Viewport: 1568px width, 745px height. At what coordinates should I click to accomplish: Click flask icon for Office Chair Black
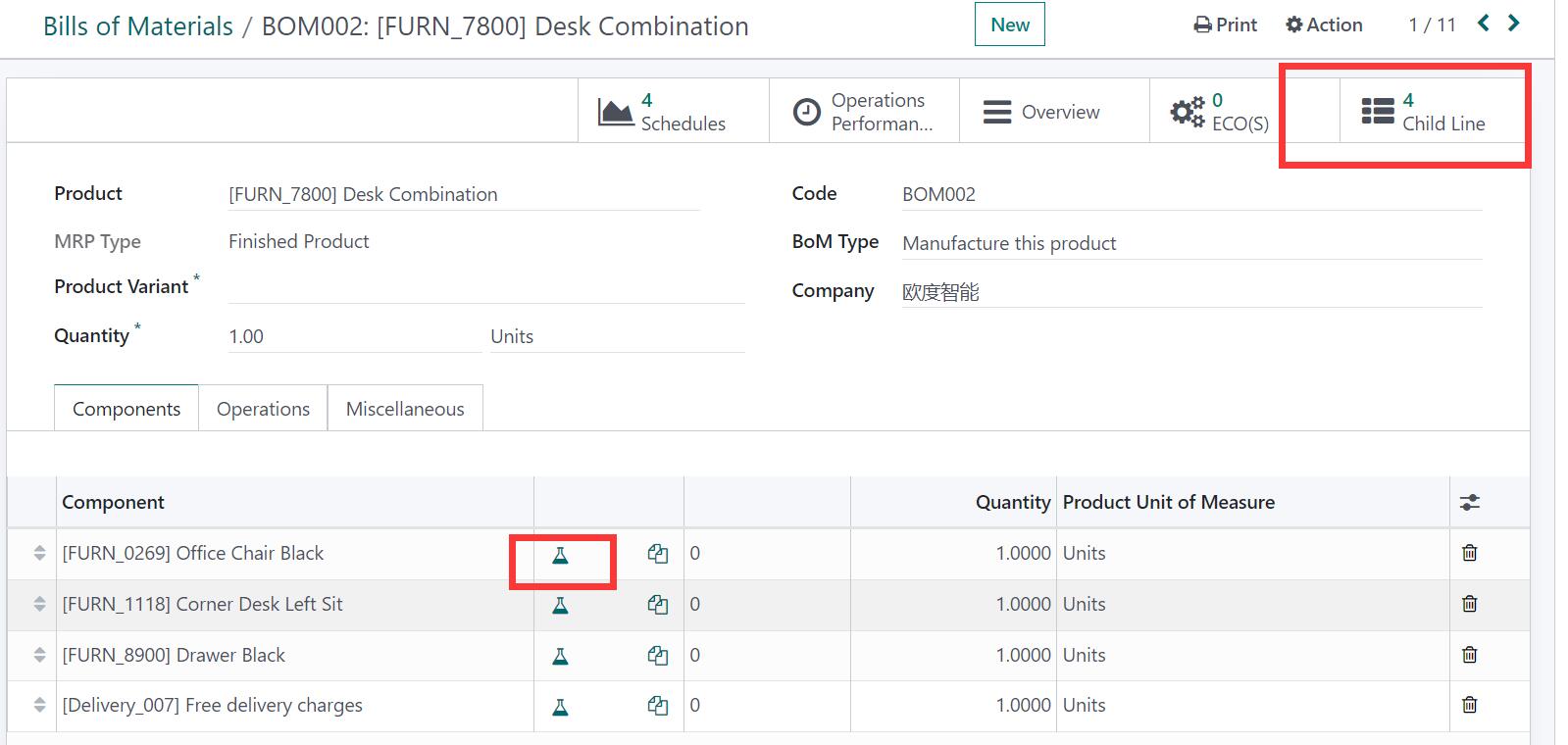point(560,556)
